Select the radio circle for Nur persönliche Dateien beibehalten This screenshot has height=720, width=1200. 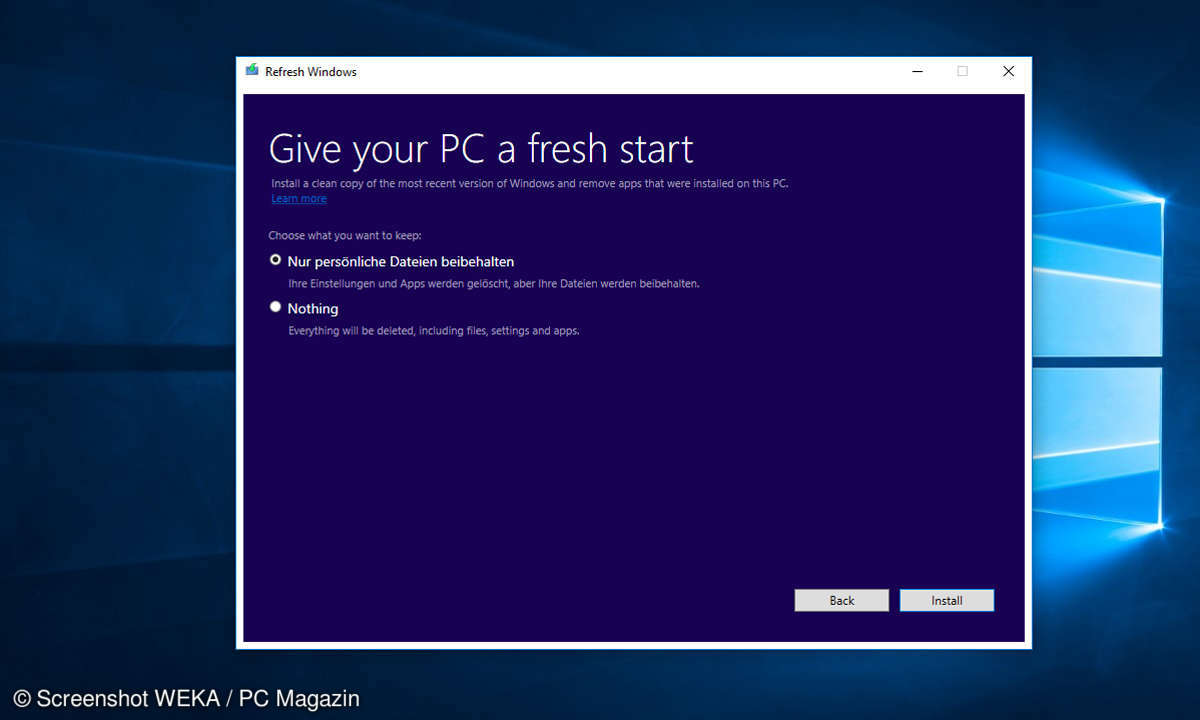[276, 259]
